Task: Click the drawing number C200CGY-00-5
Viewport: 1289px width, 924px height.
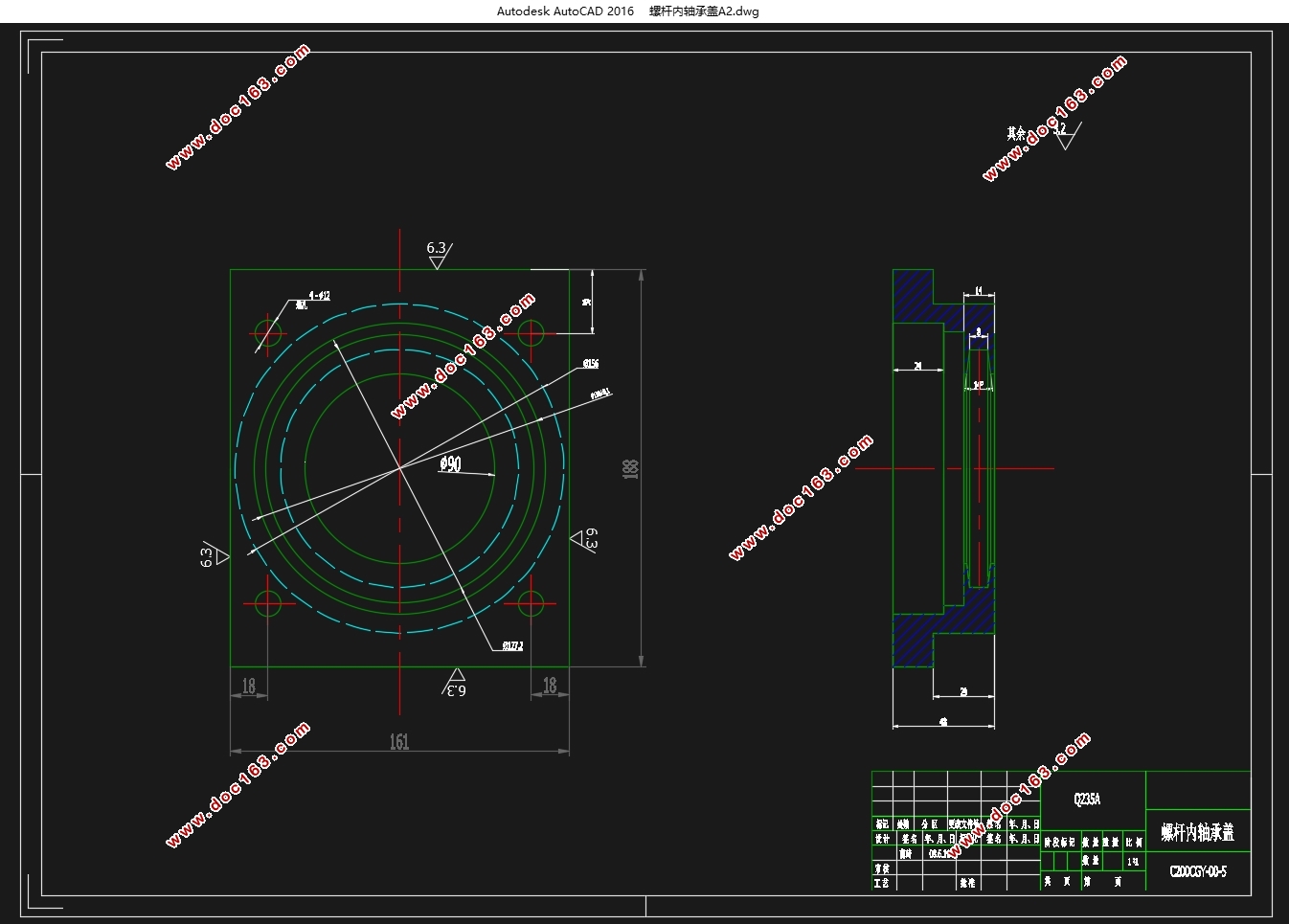Action: click(1198, 872)
